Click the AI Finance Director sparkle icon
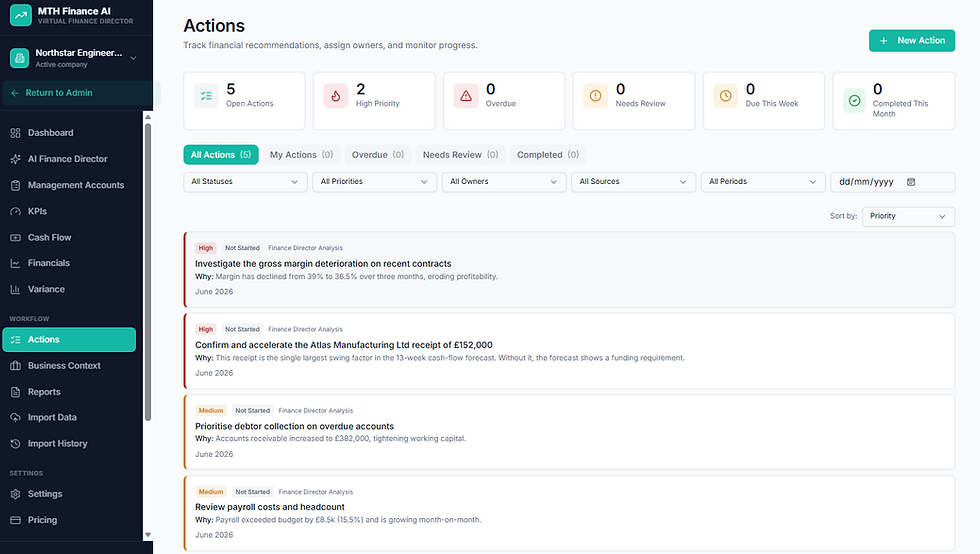This screenshot has height=554, width=980. pyautogui.click(x=16, y=159)
